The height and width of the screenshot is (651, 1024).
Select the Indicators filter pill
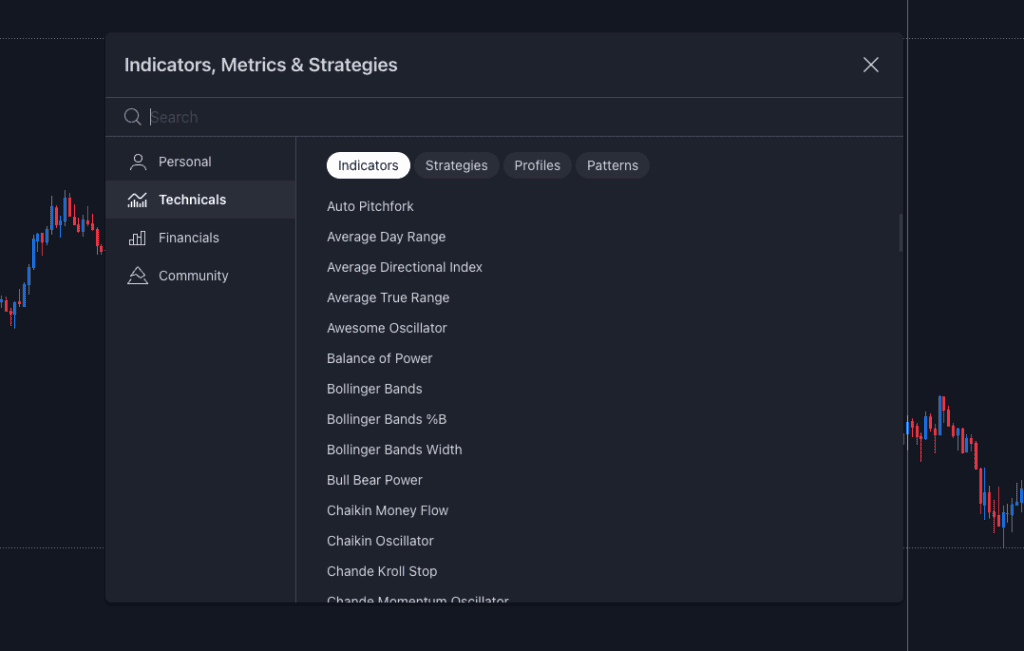[368, 166]
